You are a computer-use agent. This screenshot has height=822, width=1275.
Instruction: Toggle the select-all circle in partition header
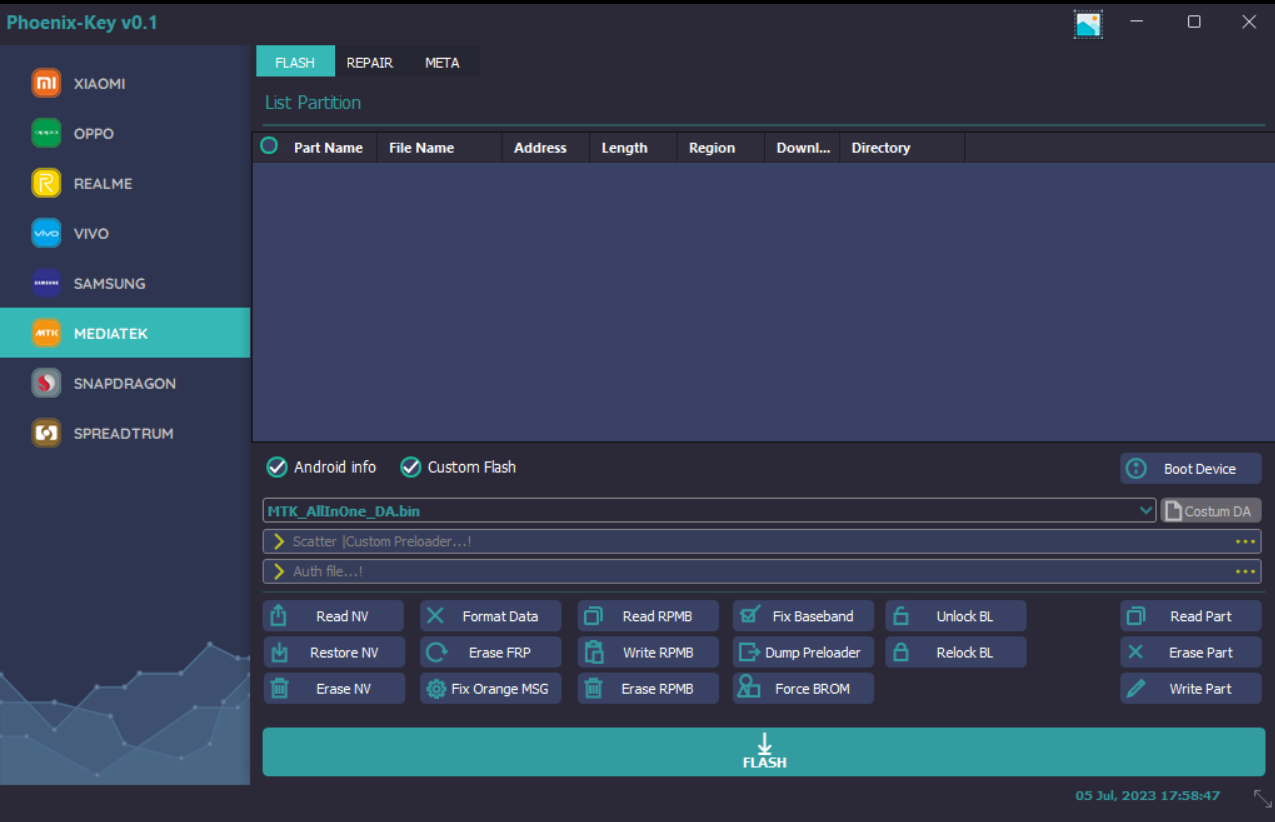(x=269, y=146)
